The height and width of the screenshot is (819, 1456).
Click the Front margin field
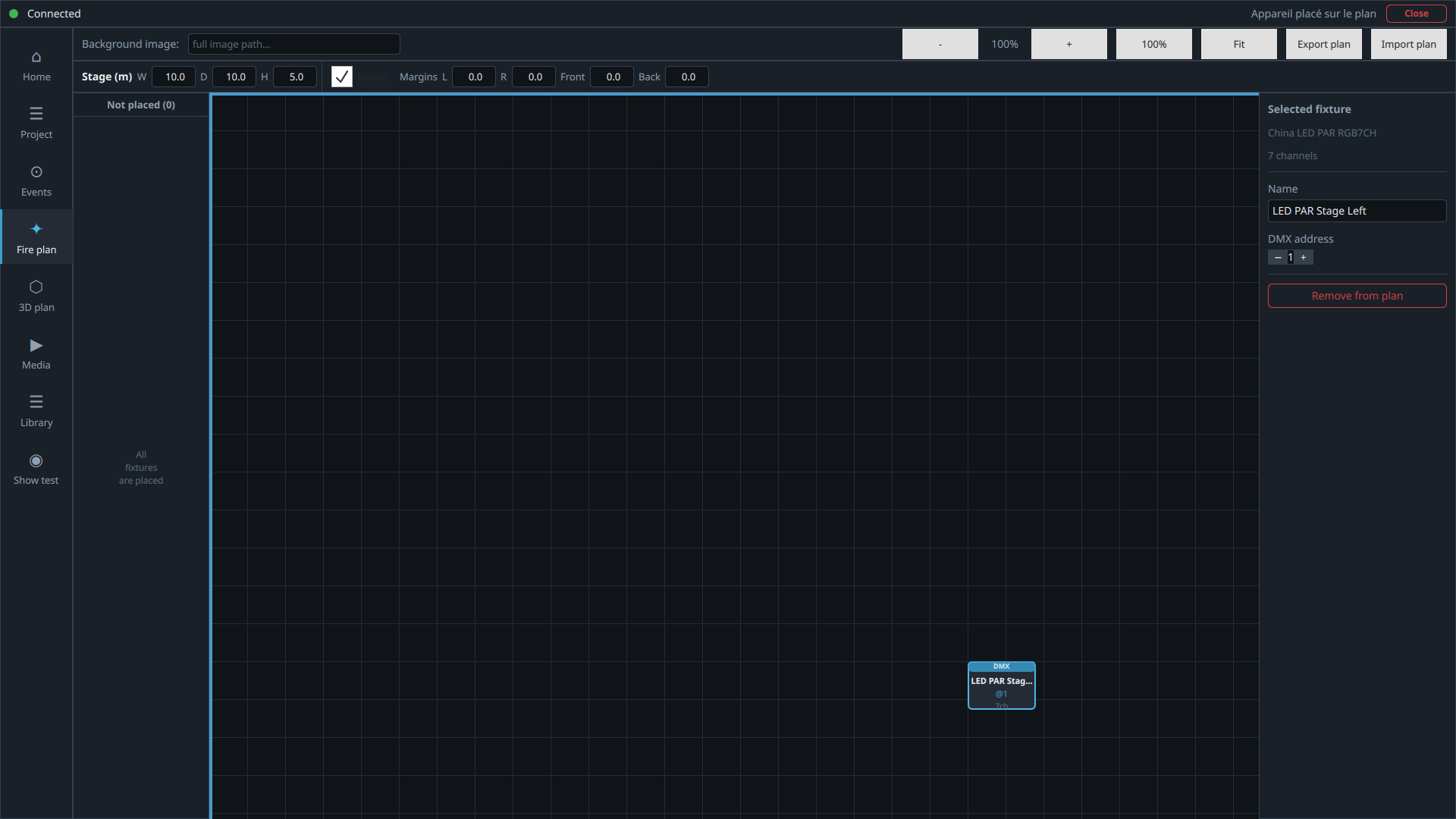click(612, 77)
